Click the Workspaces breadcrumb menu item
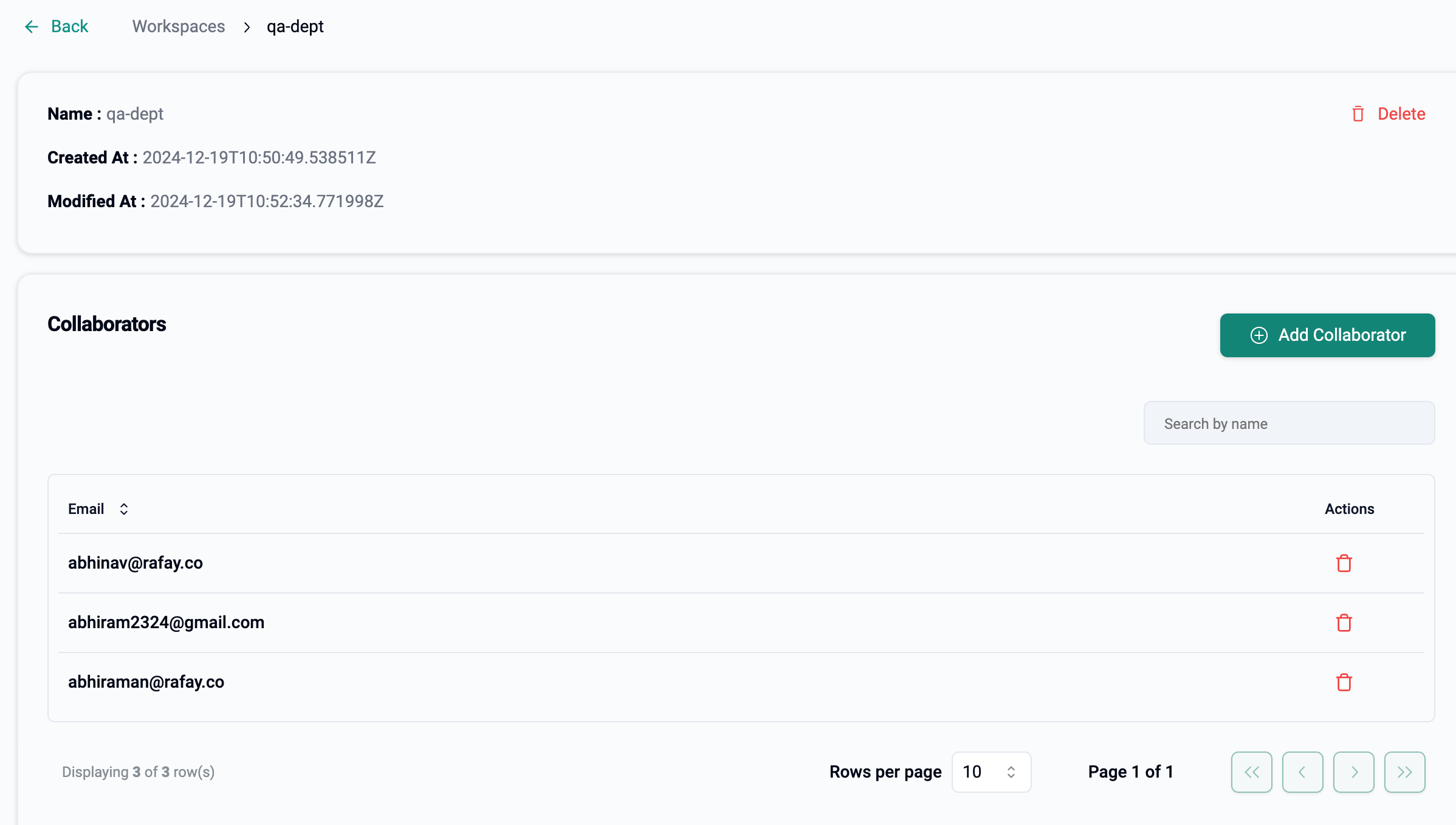Viewport: 1456px width, 825px height. pos(178,26)
